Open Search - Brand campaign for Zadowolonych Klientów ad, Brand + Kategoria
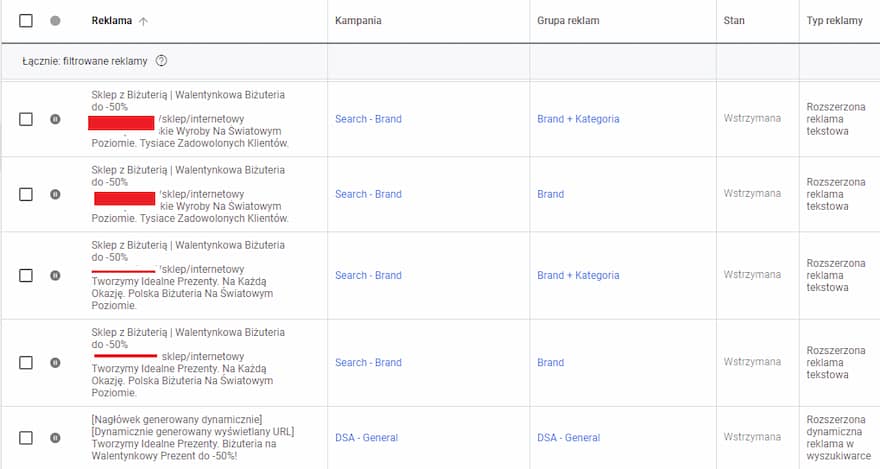Screen dimensions: 880x469 tap(368, 119)
